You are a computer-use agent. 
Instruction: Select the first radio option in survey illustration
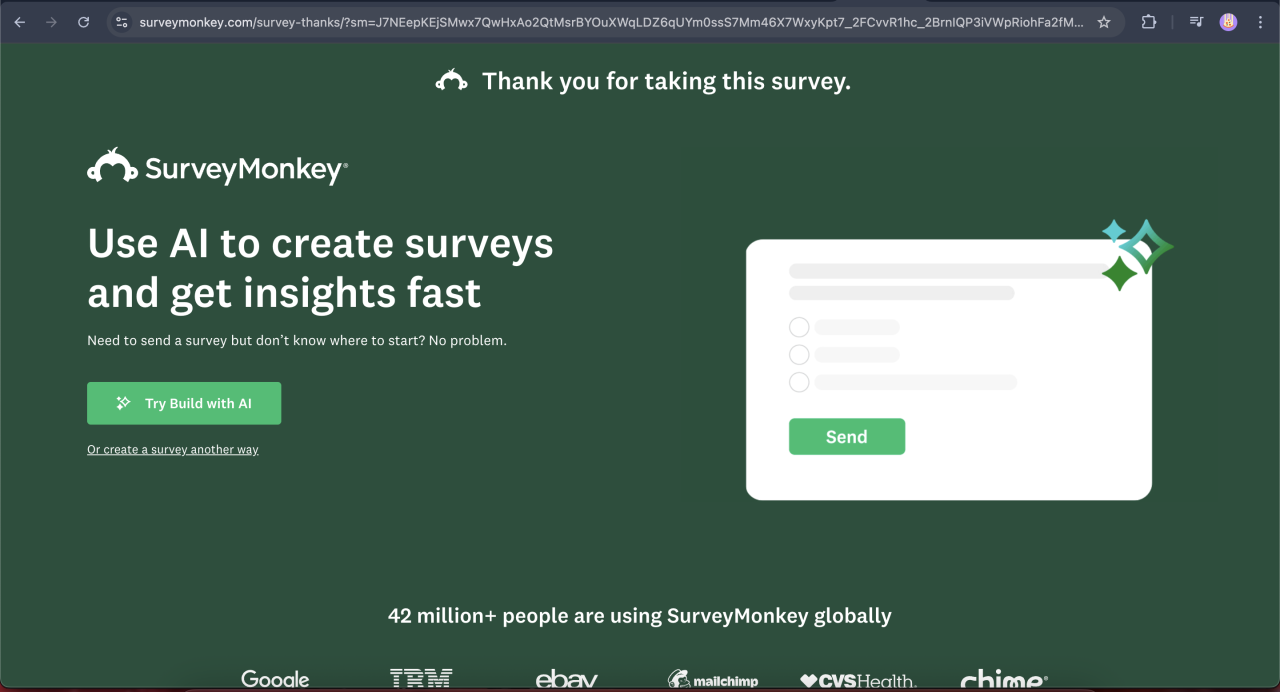799,327
